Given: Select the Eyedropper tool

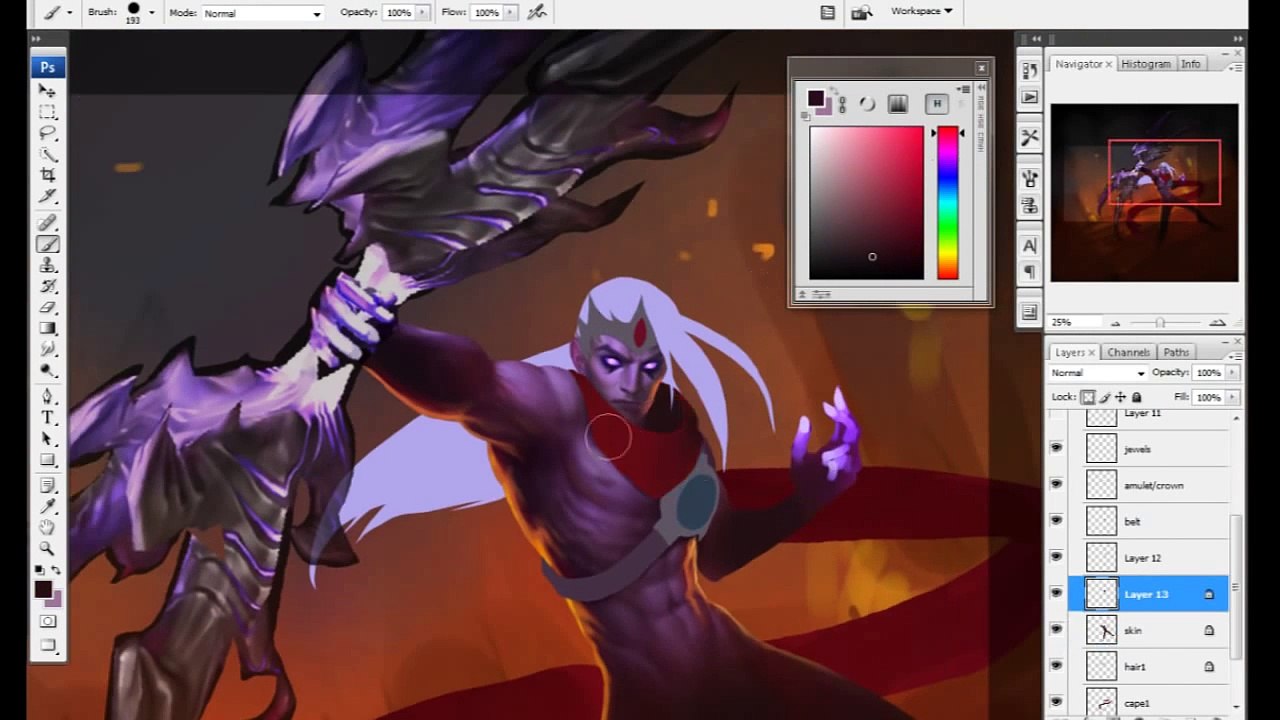Looking at the screenshot, I should [x=47, y=506].
